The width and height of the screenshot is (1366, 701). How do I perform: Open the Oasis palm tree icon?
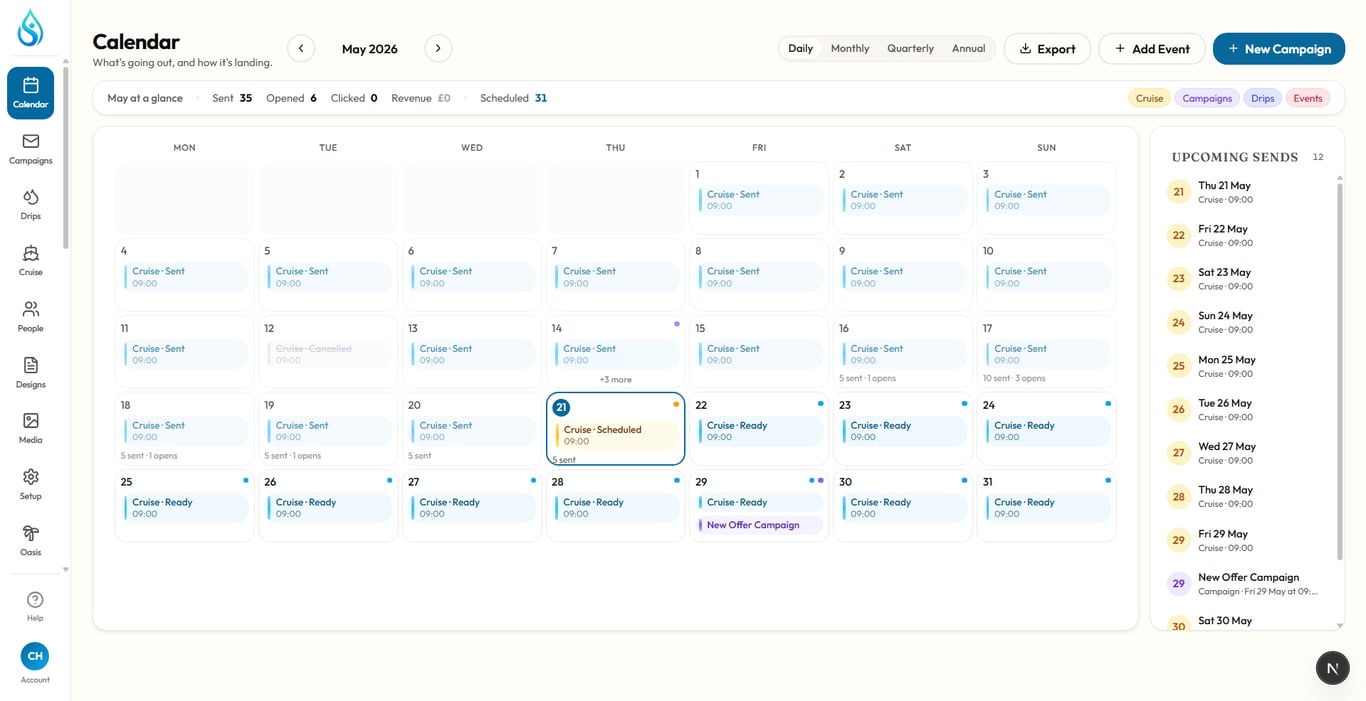pos(31,533)
